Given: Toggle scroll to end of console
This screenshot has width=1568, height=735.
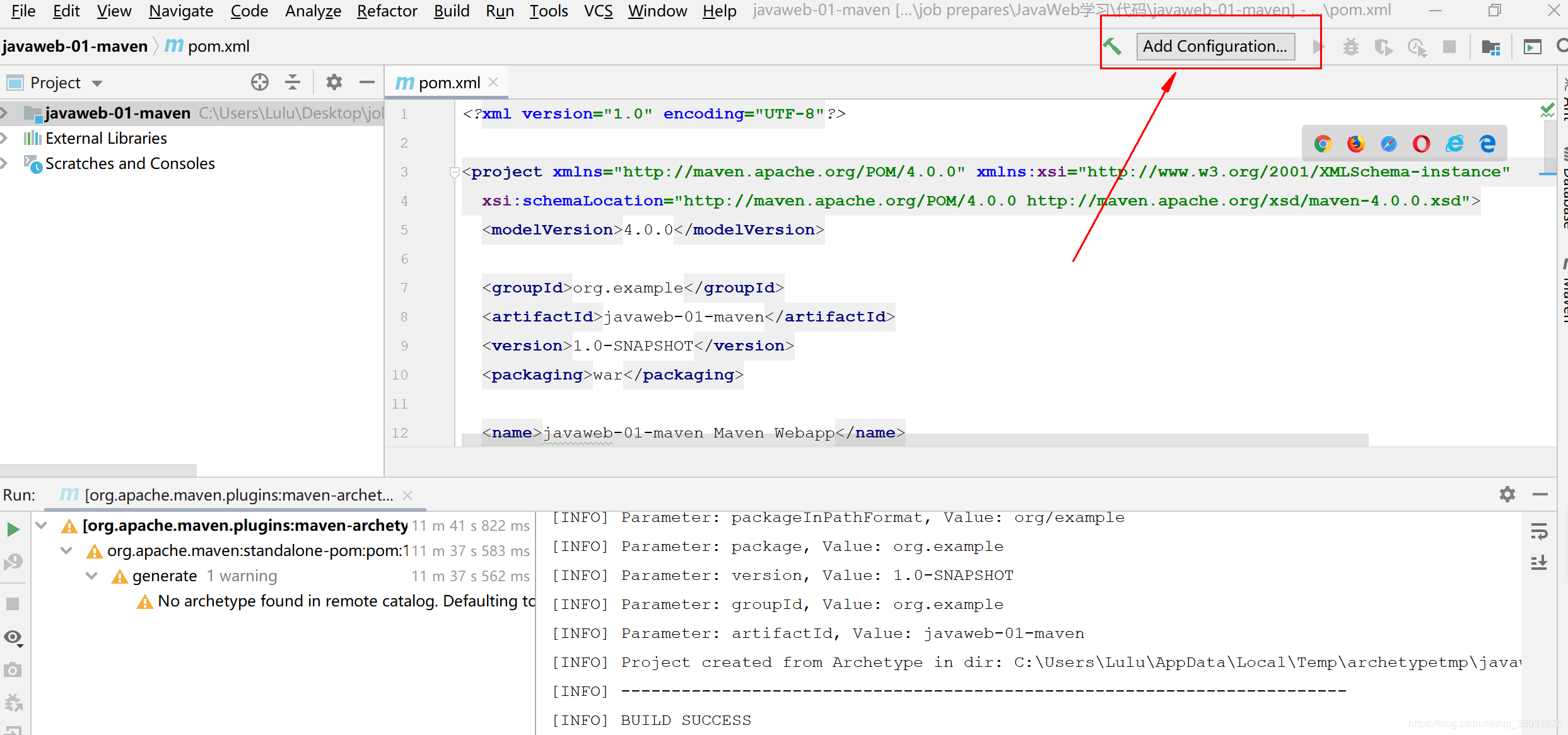Looking at the screenshot, I should click(x=1539, y=562).
